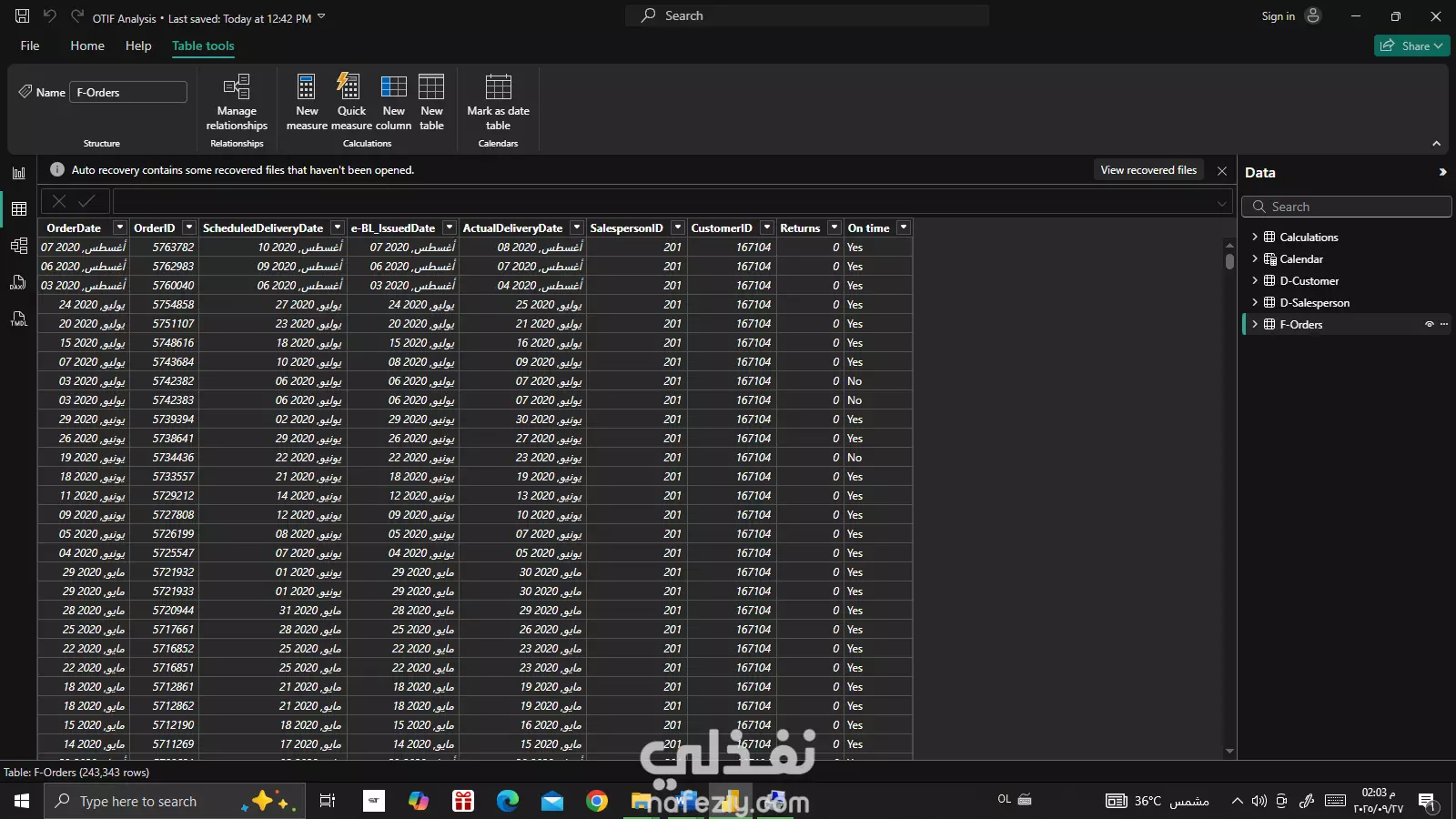Open the user account avatar icon
Image resolution: width=1456 pixels, height=819 pixels.
pos(1313,16)
